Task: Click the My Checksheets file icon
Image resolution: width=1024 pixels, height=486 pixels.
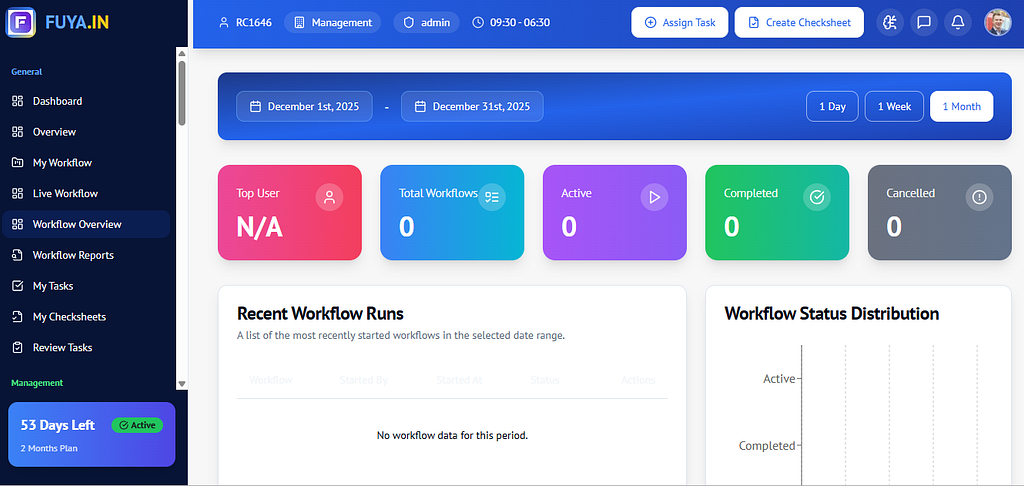Action: coord(18,317)
